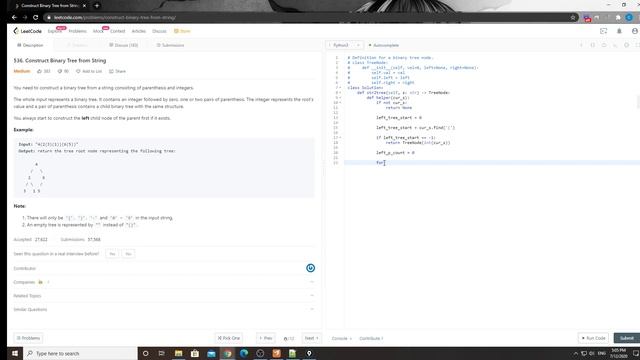Click the blue circular power icon

(x=310, y=268)
